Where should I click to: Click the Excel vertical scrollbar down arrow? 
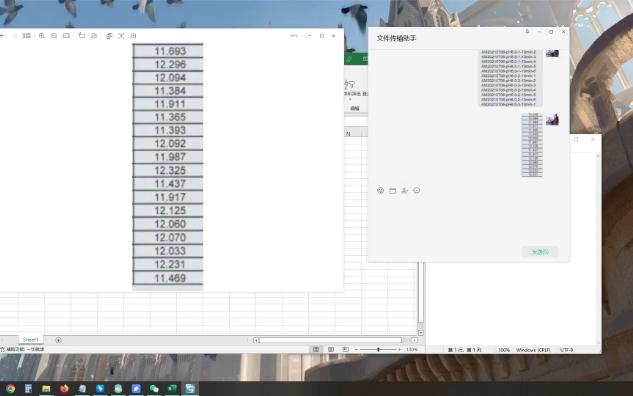421,333
